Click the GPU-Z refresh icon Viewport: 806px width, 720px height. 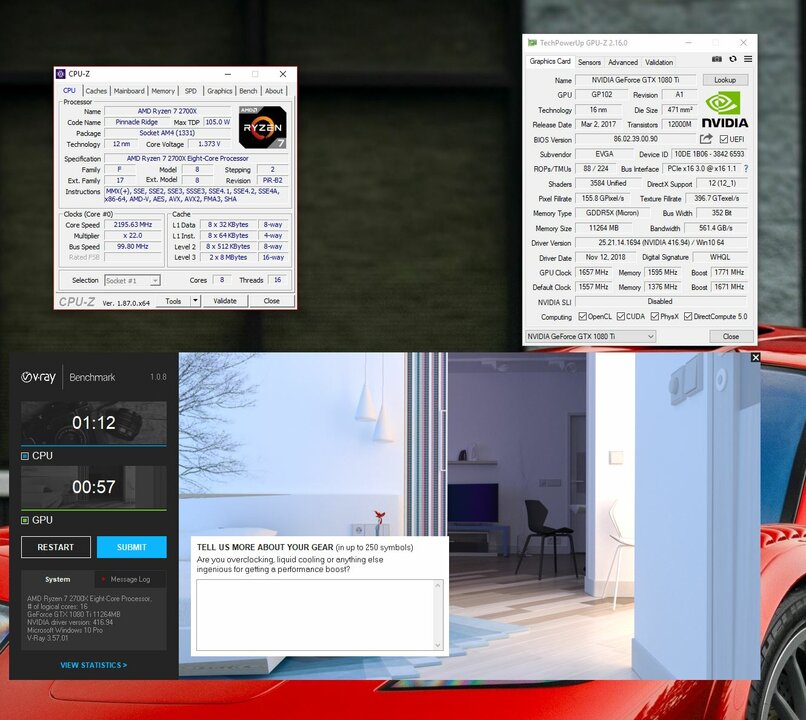(733, 59)
